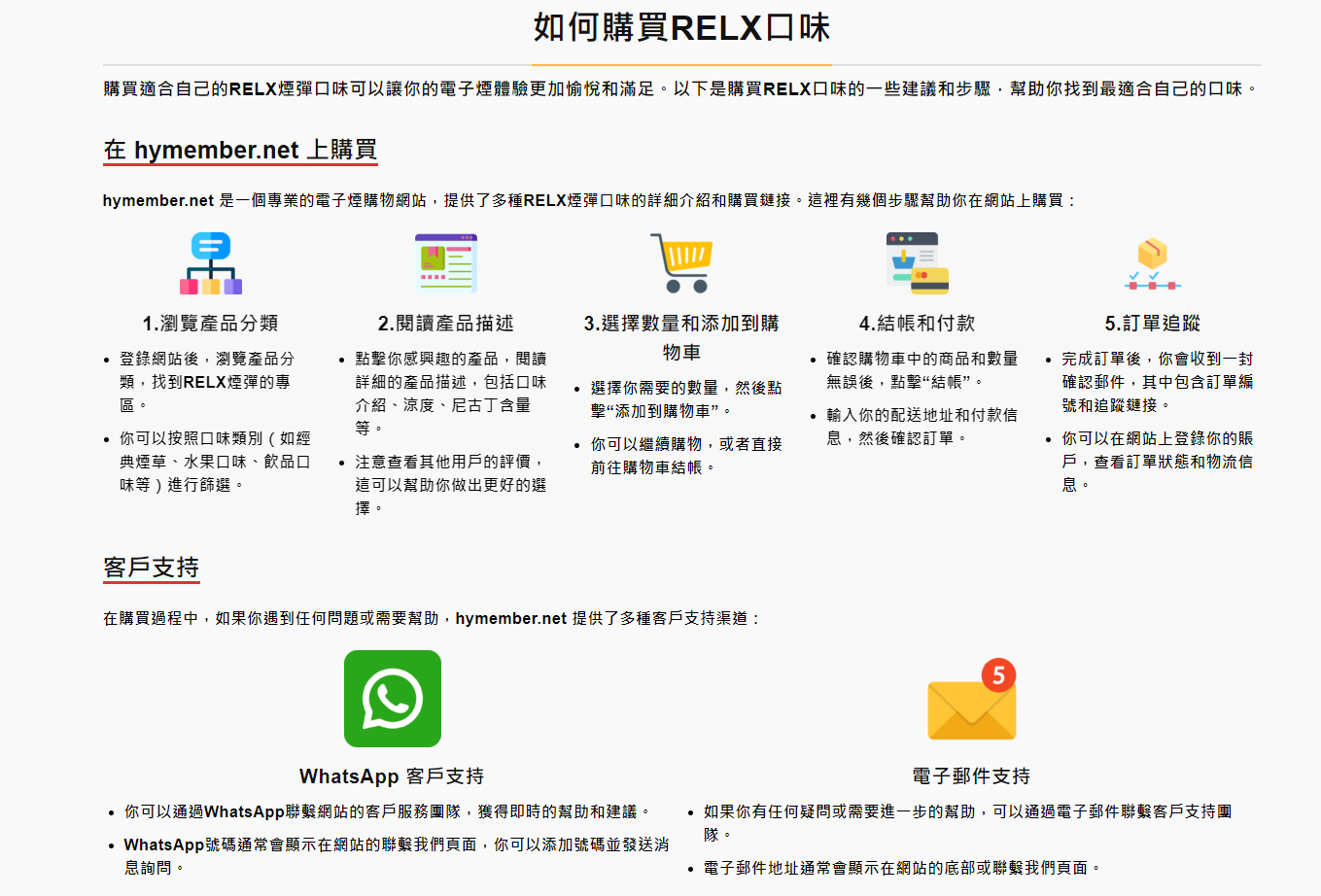Viewport: 1321px width, 896px height.
Task: Click the intro paragraph starting 購買適合自己的RELX
Action: tap(681, 88)
